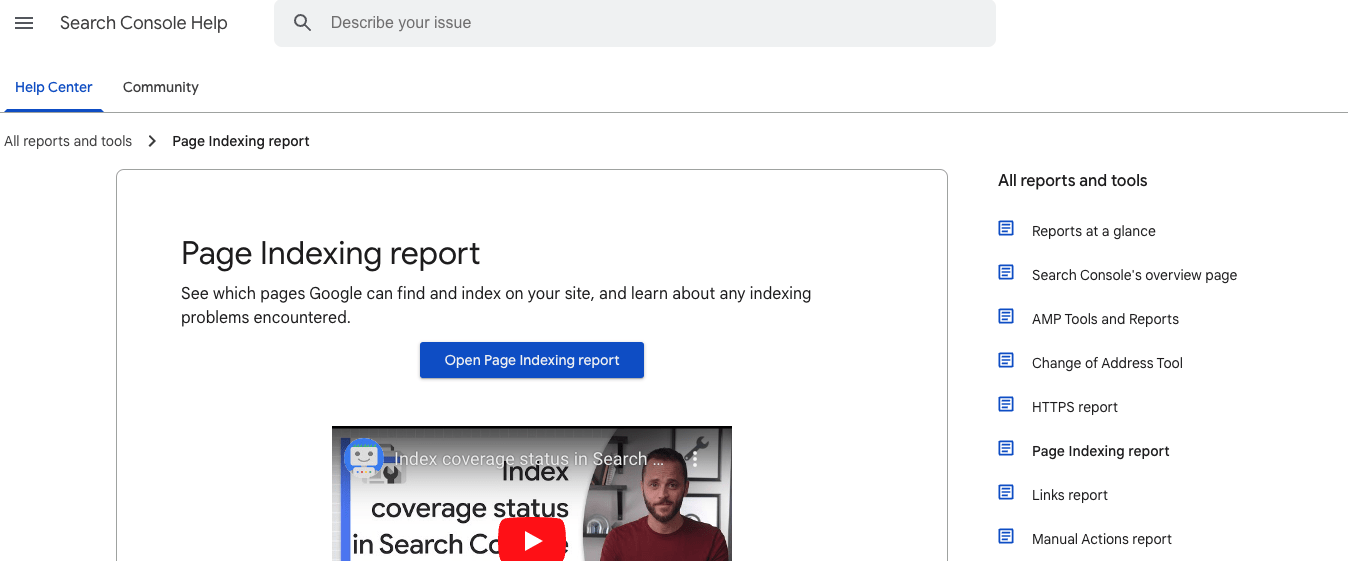Click the document icon beside Manual Actions report
The image size is (1348, 561).
click(x=1006, y=537)
